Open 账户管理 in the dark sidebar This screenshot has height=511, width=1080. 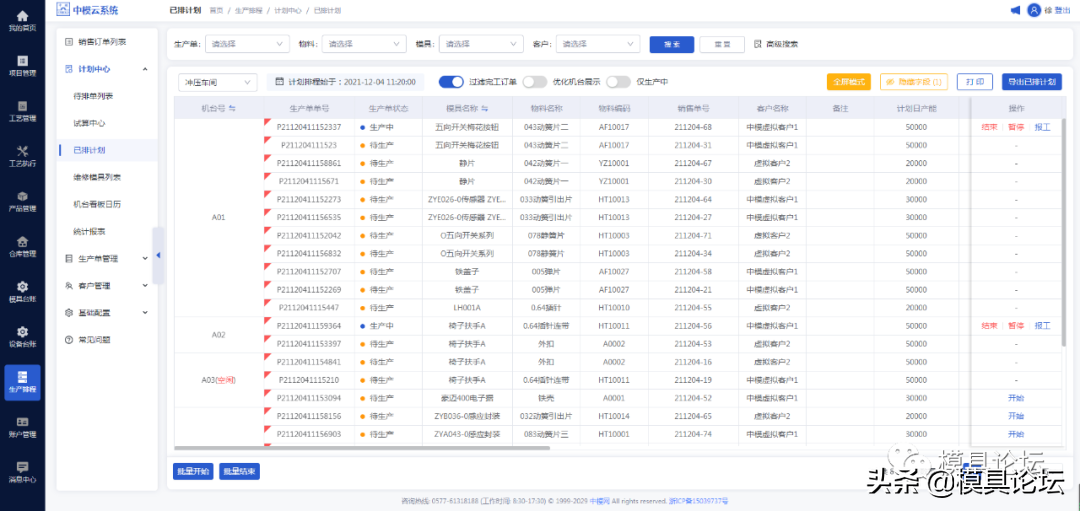tap(22, 427)
